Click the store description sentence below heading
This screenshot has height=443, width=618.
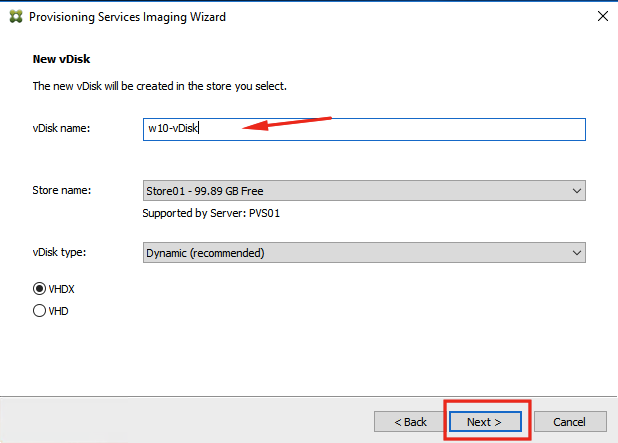pyautogui.click(x=160, y=86)
